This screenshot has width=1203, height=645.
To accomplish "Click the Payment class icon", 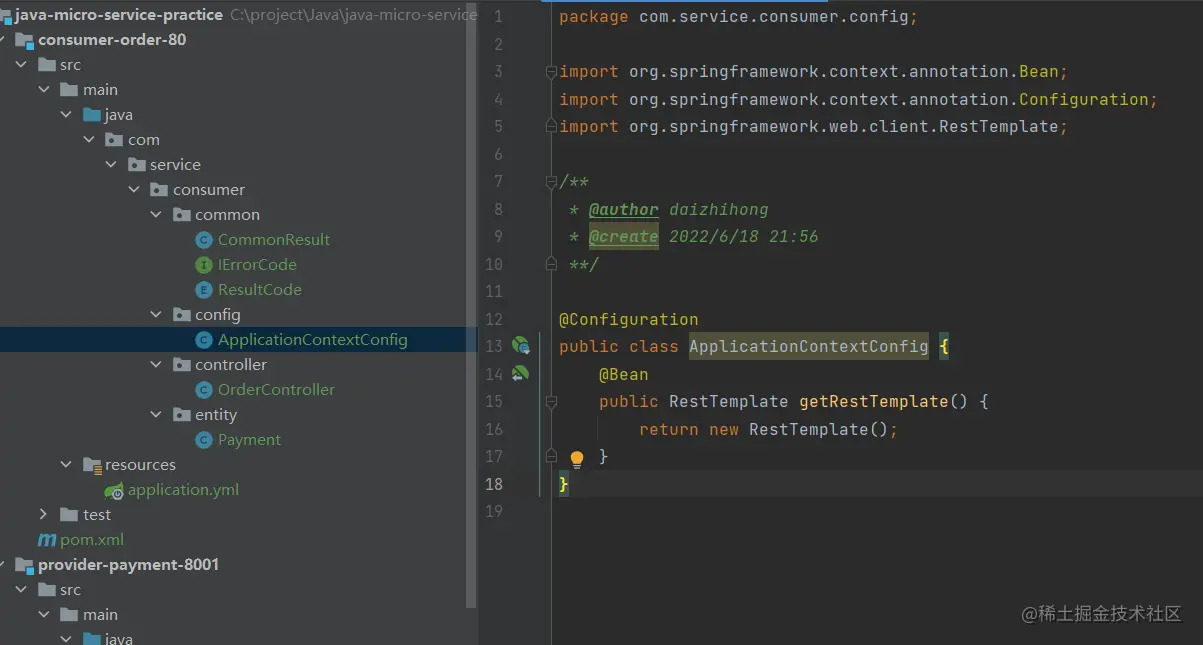I will pos(204,440).
